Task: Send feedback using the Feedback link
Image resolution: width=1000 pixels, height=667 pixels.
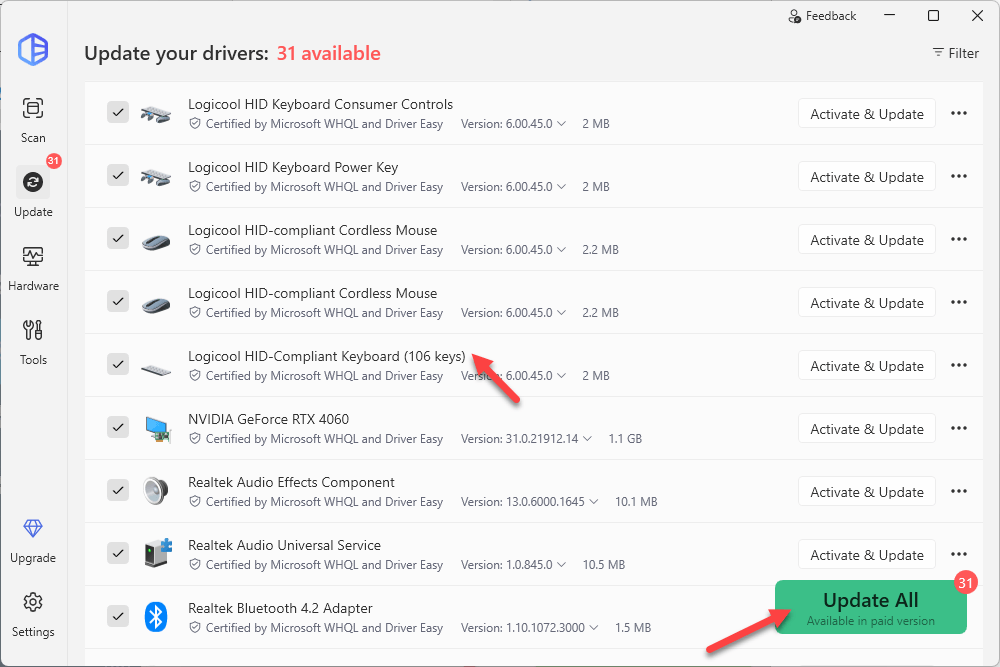Action: 822,16
